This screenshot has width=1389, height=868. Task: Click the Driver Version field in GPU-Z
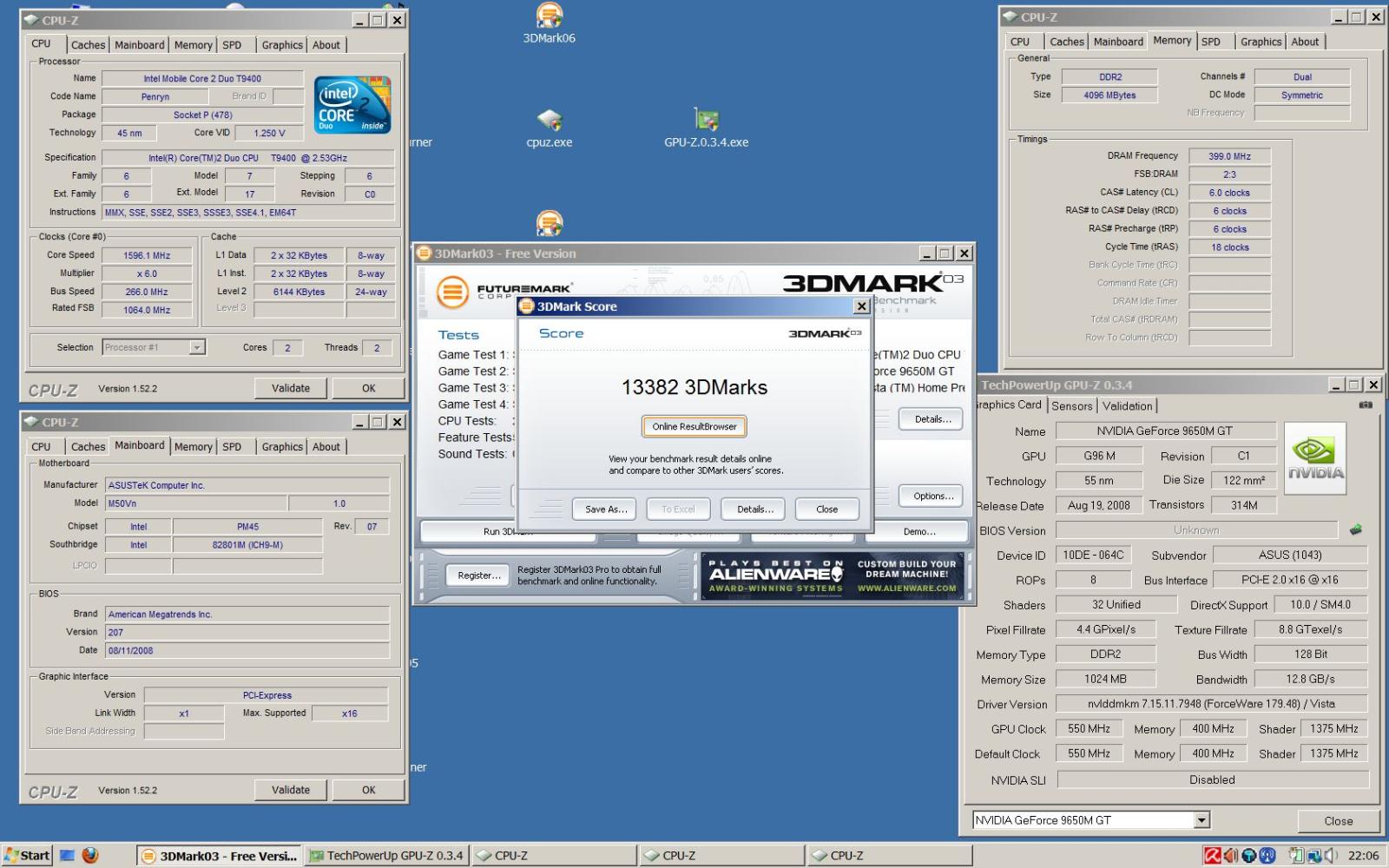click(x=1212, y=704)
